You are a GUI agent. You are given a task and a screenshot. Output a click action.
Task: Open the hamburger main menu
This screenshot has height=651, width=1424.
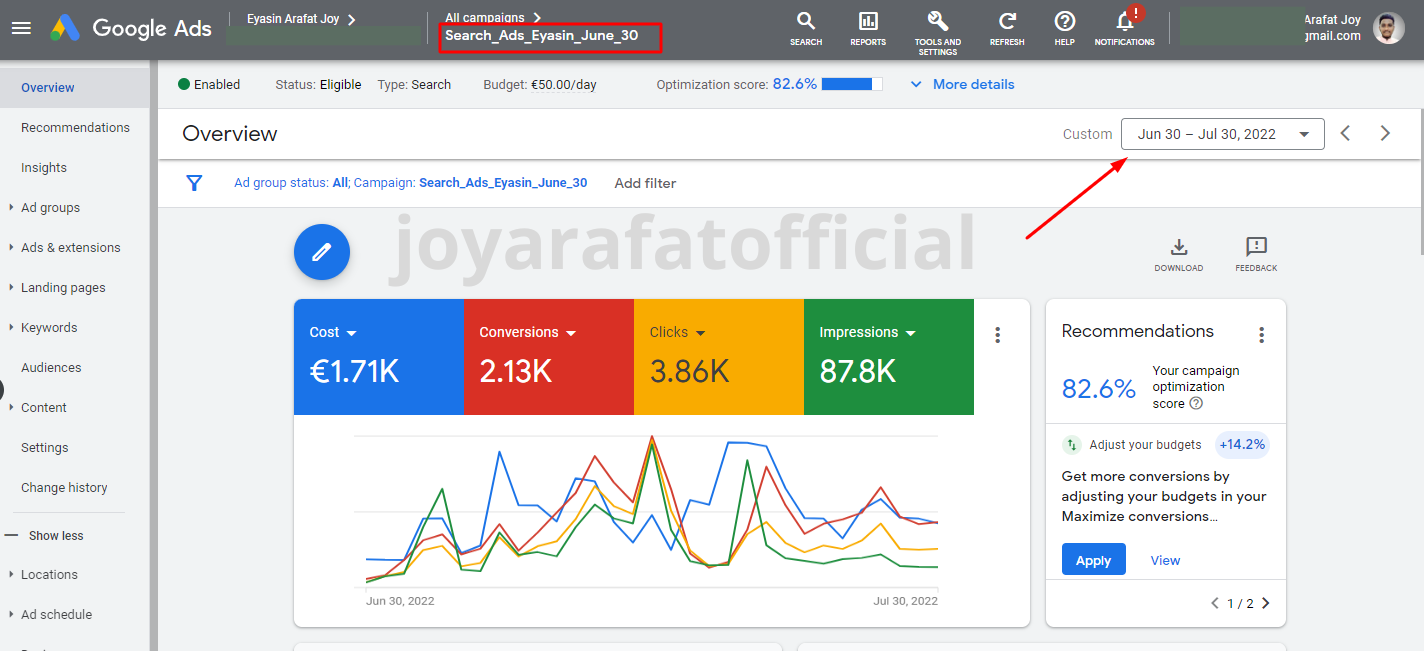[x=21, y=28]
